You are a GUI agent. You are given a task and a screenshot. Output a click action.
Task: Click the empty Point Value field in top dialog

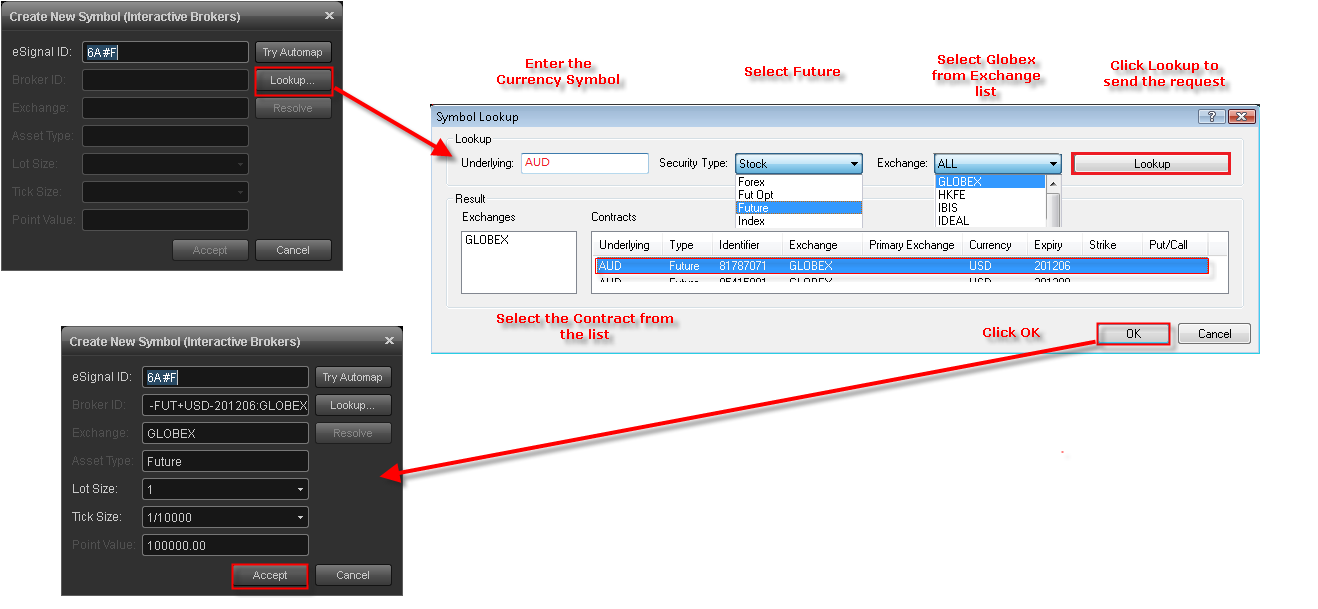point(165,220)
